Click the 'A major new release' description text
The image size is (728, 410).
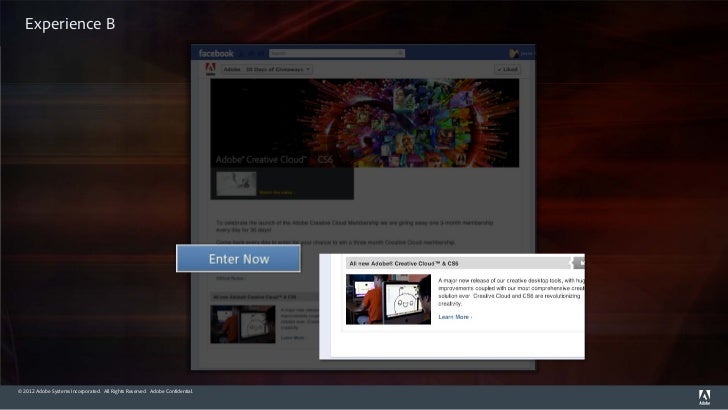(511, 292)
